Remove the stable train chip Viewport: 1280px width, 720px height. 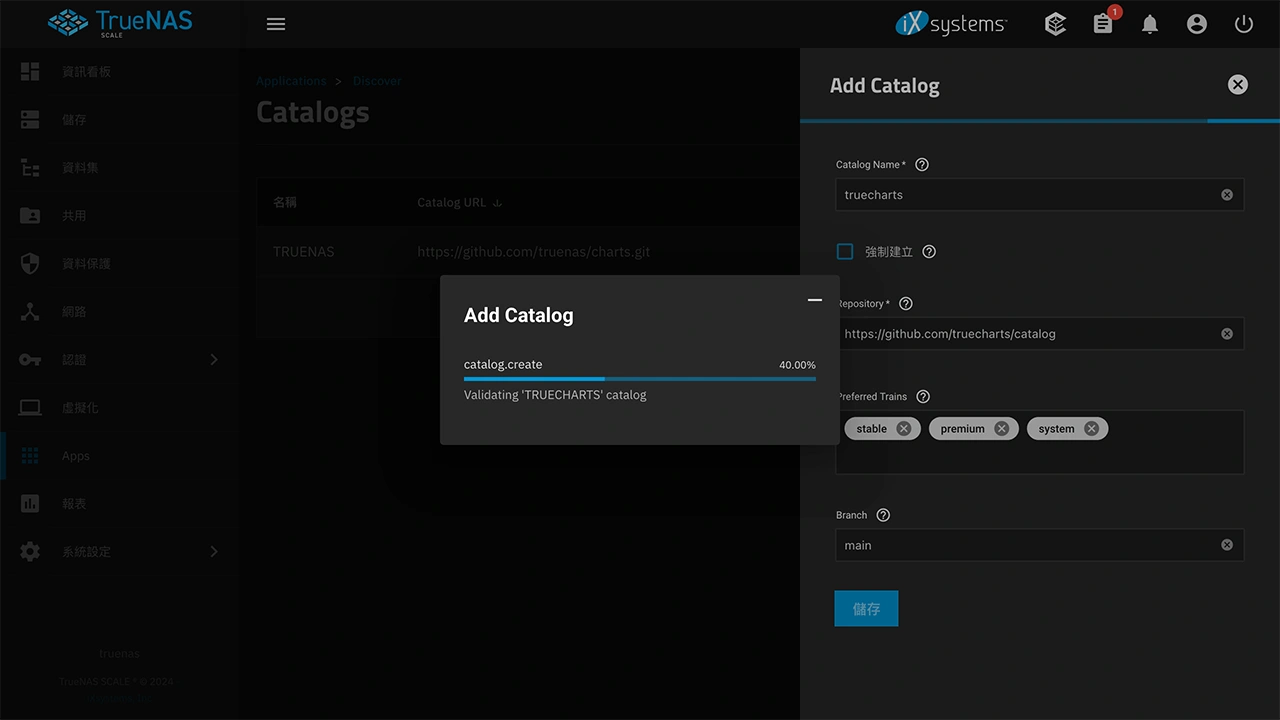coord(903,429)
